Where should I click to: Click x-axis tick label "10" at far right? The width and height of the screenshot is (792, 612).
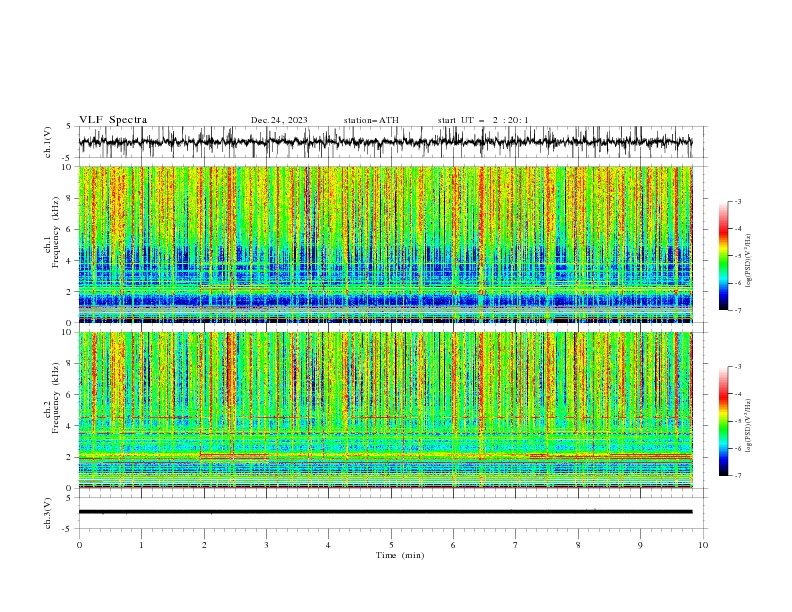click(x=703, y=545)
